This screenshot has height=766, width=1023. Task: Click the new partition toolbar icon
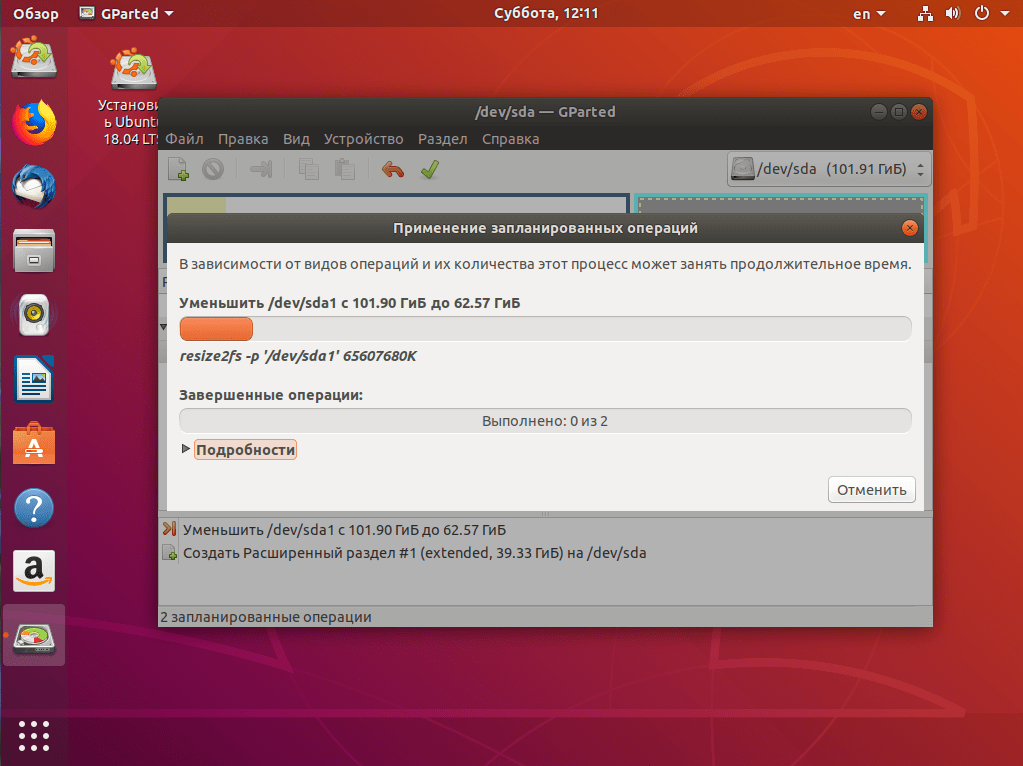[x=178, y=170]
